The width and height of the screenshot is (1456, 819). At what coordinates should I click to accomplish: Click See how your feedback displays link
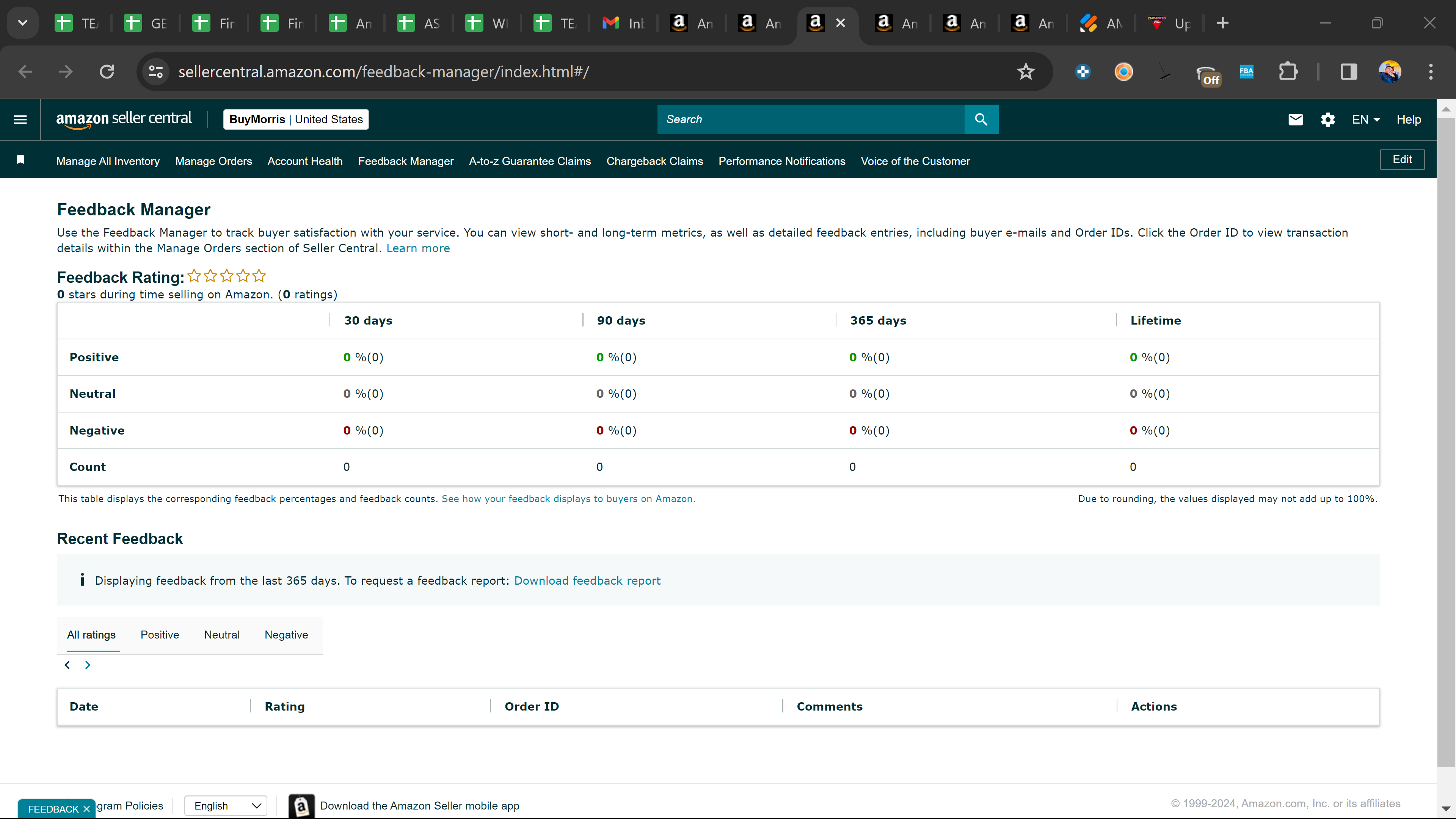[x=568, y=499]
